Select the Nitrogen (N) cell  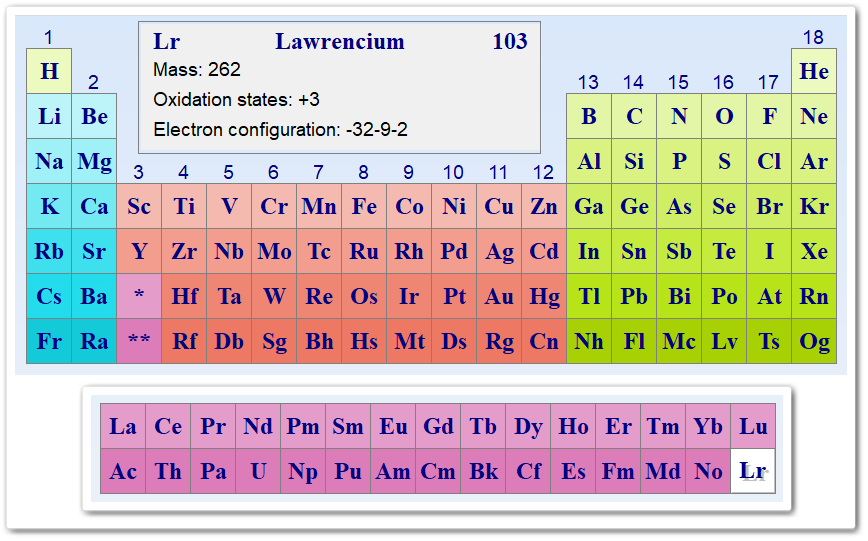(679, 116)
